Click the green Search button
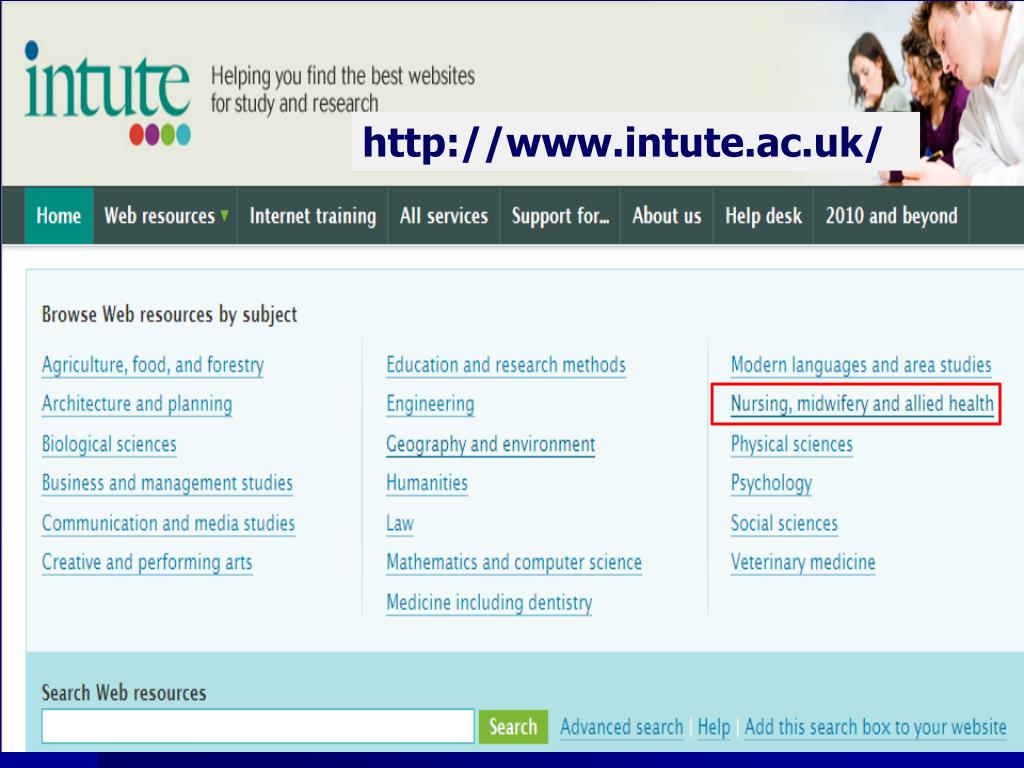 point(513,726)
